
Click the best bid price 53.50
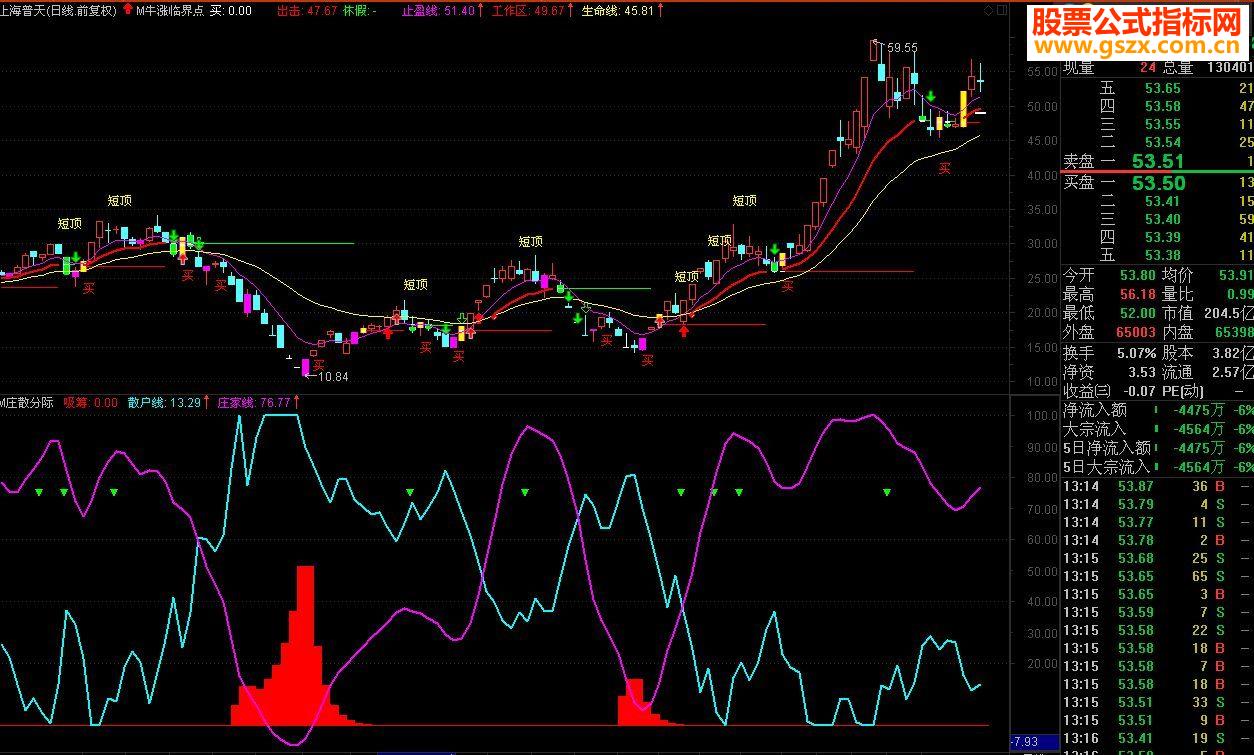coord(1158,182)
